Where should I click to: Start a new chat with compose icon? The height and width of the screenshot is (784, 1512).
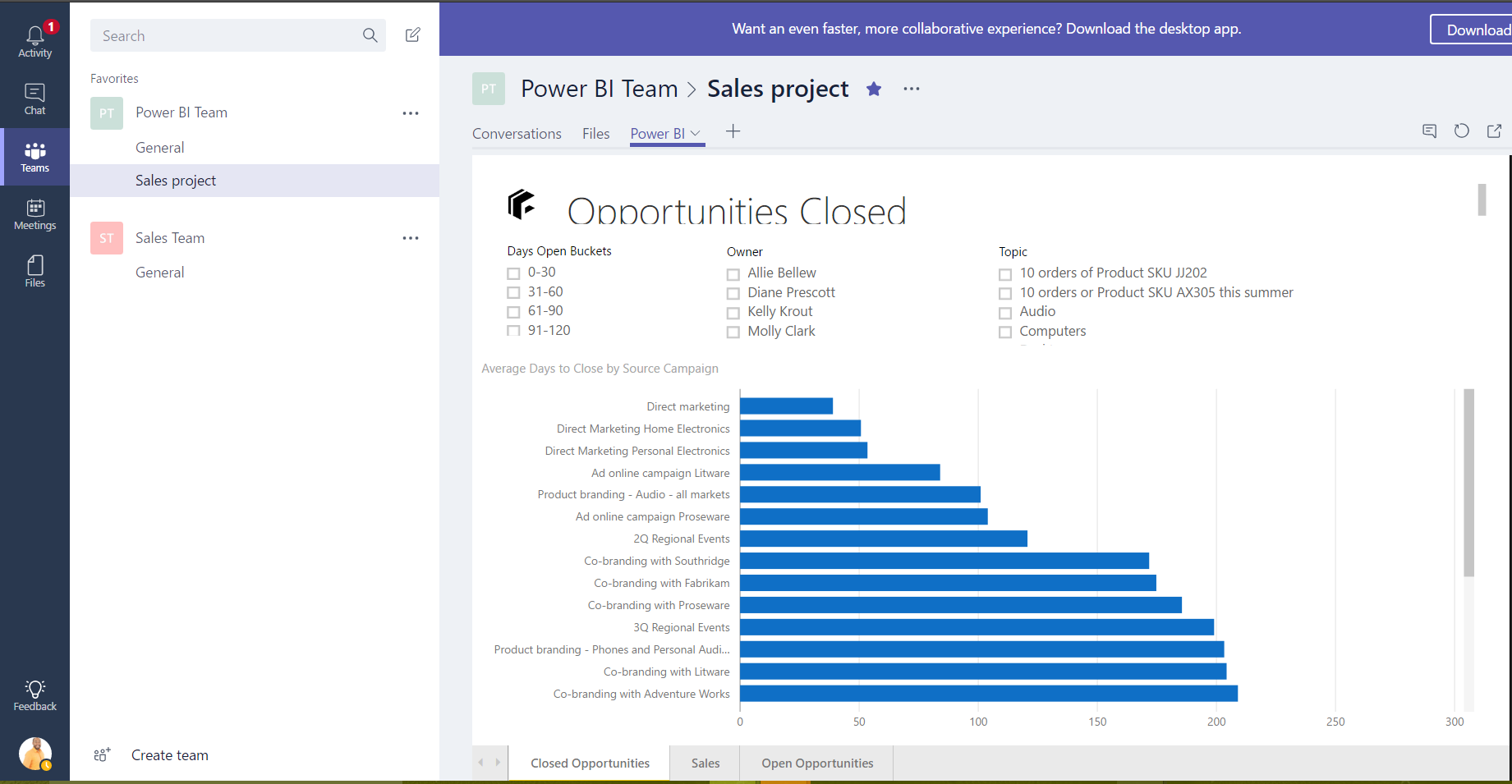[412, 34]
